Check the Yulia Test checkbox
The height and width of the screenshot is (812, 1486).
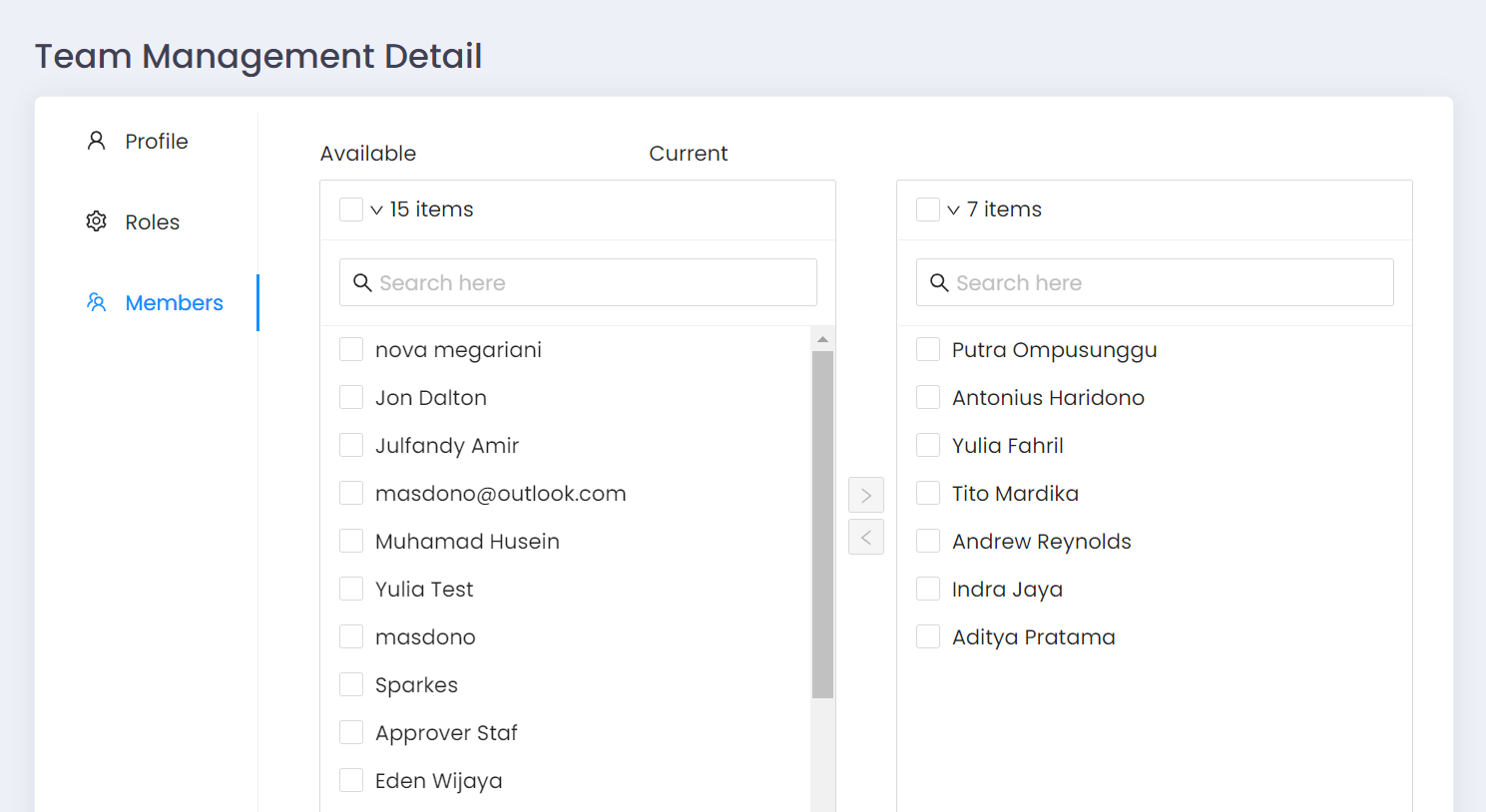tap(351, 589)
